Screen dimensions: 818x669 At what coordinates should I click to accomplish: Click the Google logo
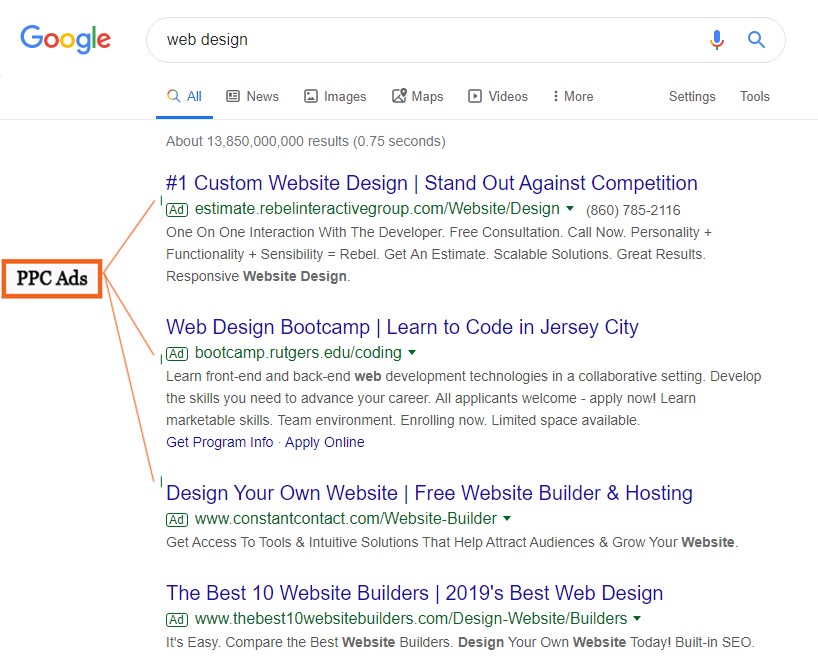65,39
